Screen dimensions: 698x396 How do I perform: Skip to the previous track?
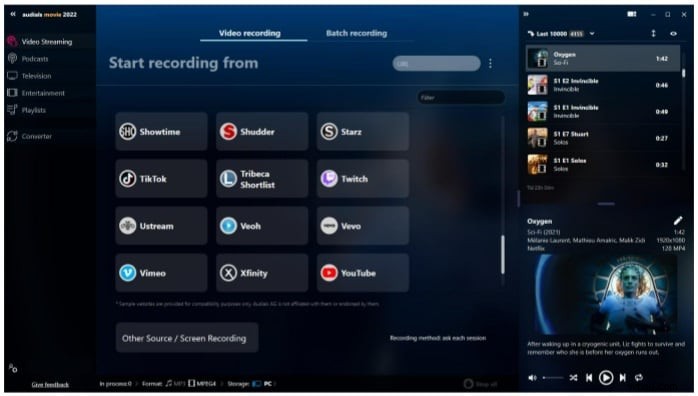589,378
